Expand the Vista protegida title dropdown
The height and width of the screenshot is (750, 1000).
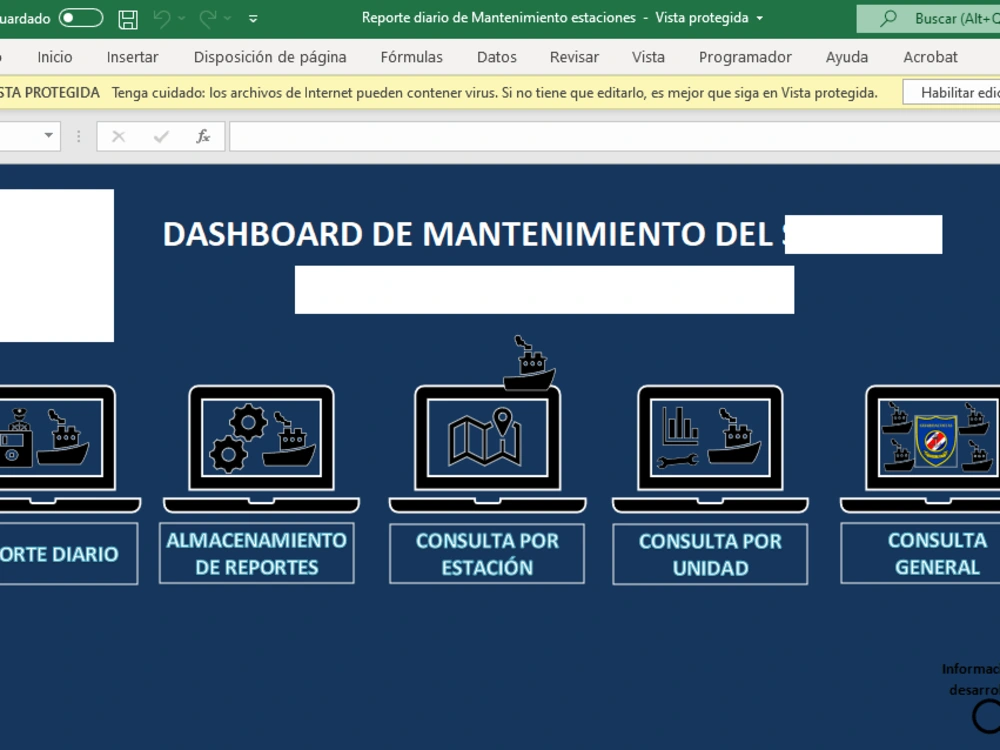point(760,18)
